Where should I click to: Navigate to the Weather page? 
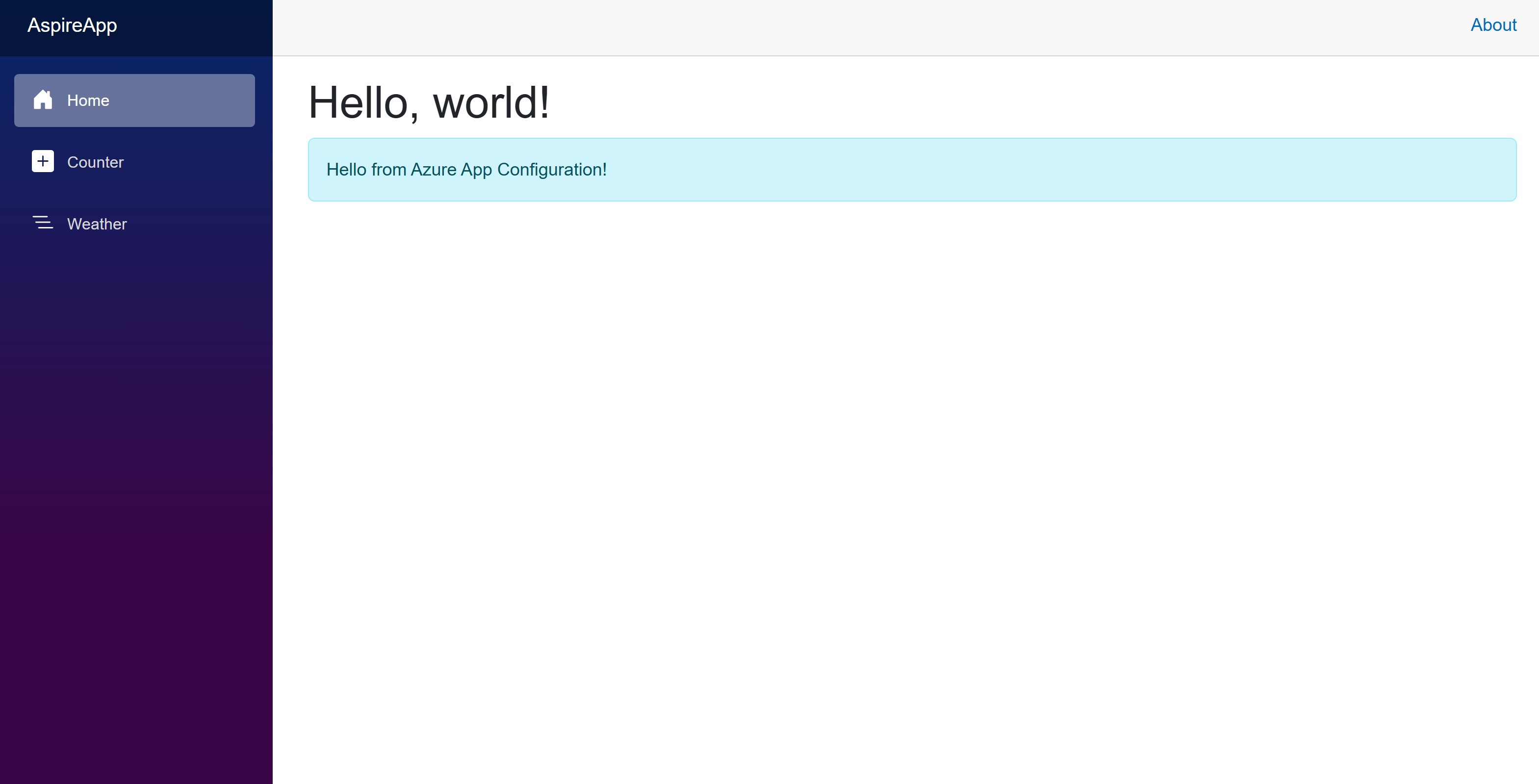(134, 224)
